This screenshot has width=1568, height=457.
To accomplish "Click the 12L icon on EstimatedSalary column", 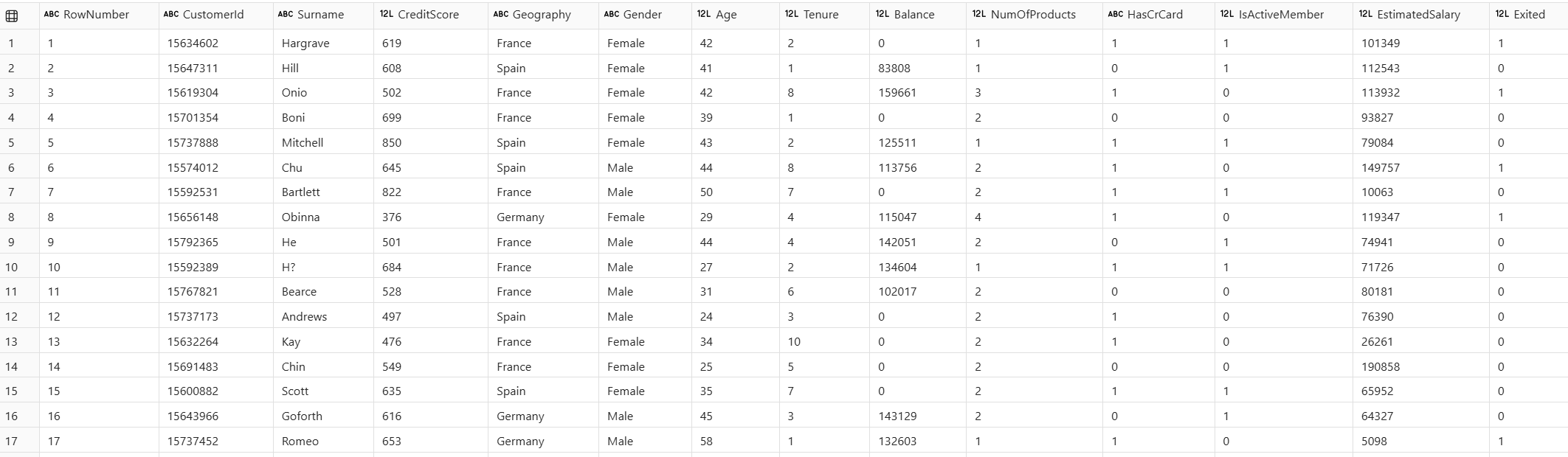I will tap(1364, 13).
